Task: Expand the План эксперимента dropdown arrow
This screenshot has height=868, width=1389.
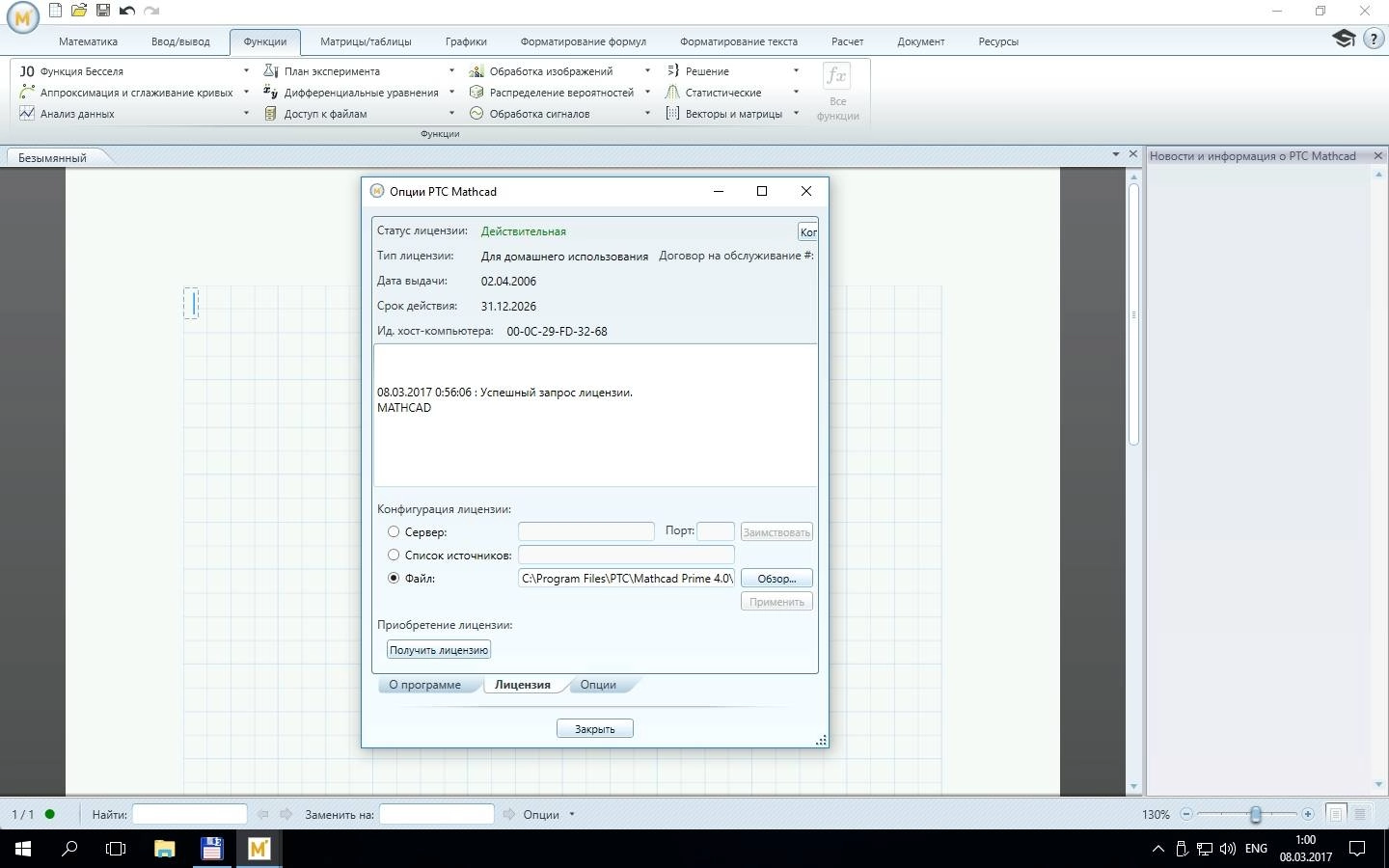Action: point(451,70)
